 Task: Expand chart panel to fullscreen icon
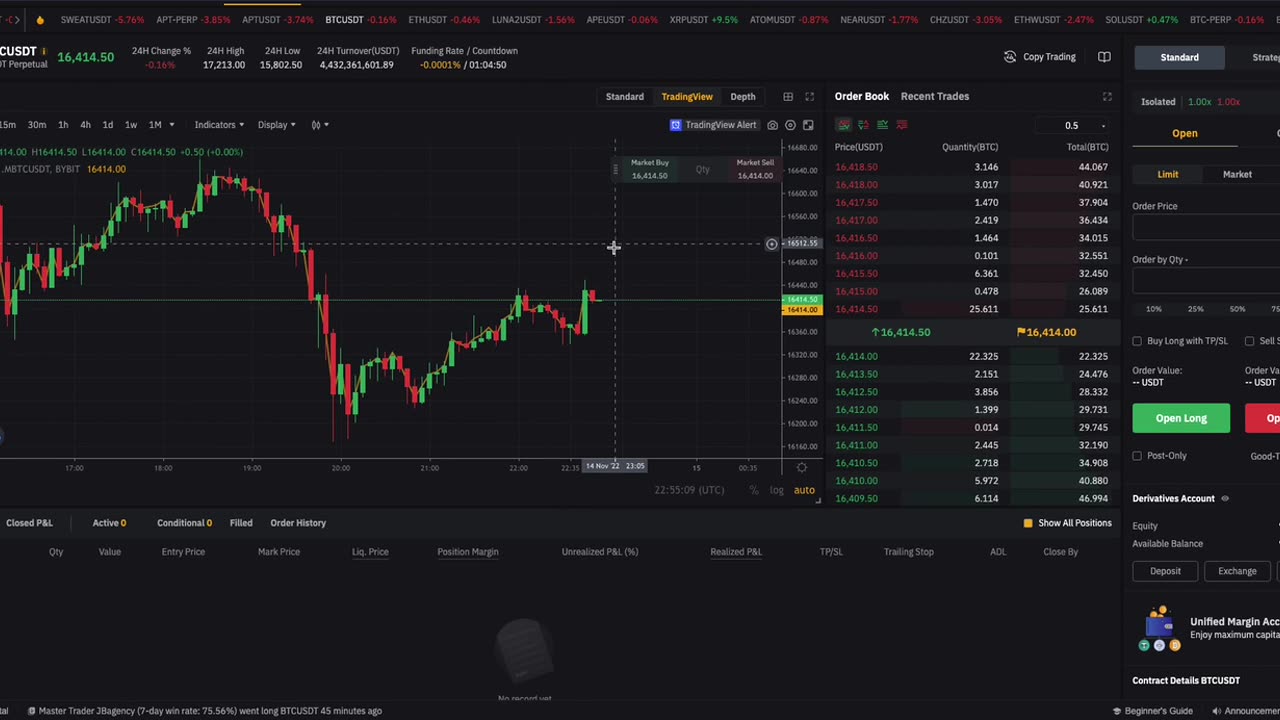point(809,97)
